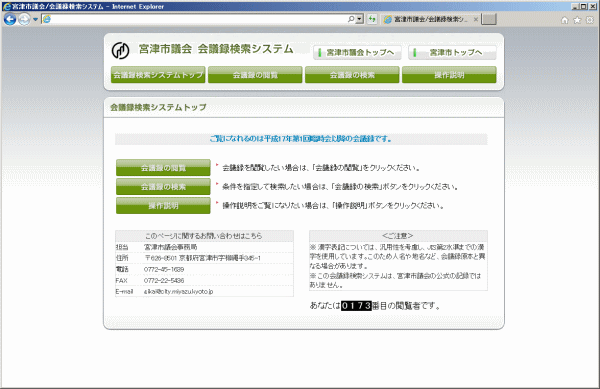Click the green 会議録の検索 button in main content

pyautogui.click(x=163, y=187)
